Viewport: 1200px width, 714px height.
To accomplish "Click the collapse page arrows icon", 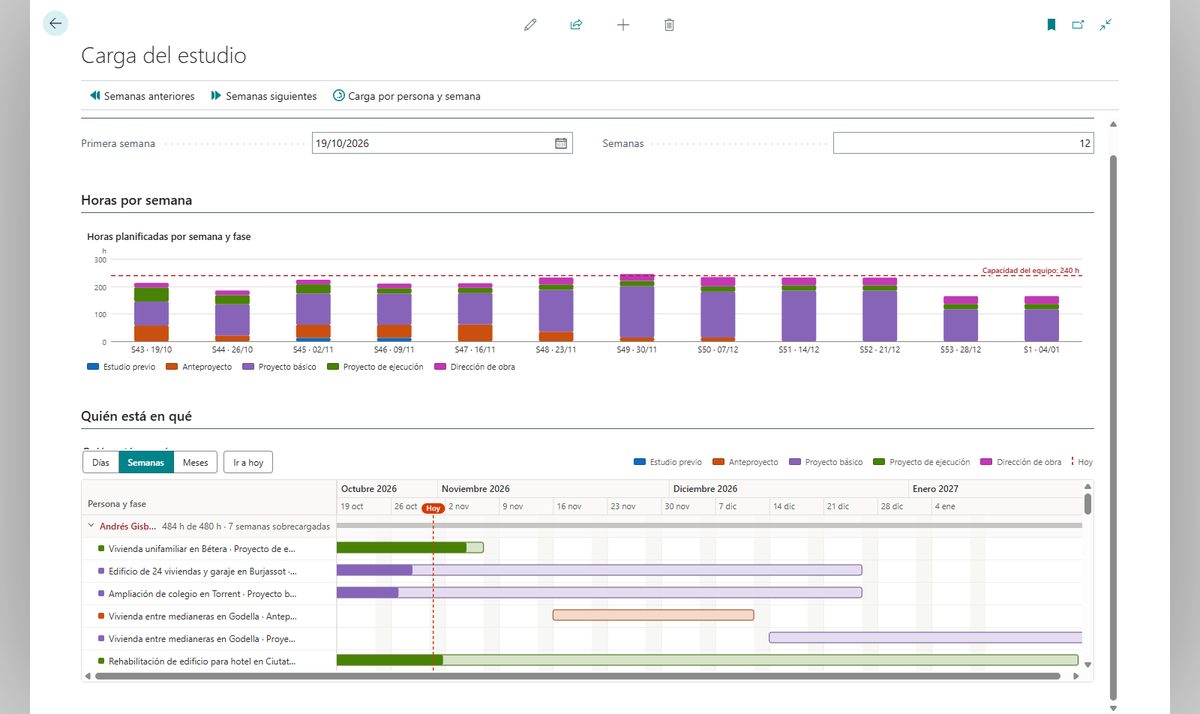I will tap(1105, 25).
